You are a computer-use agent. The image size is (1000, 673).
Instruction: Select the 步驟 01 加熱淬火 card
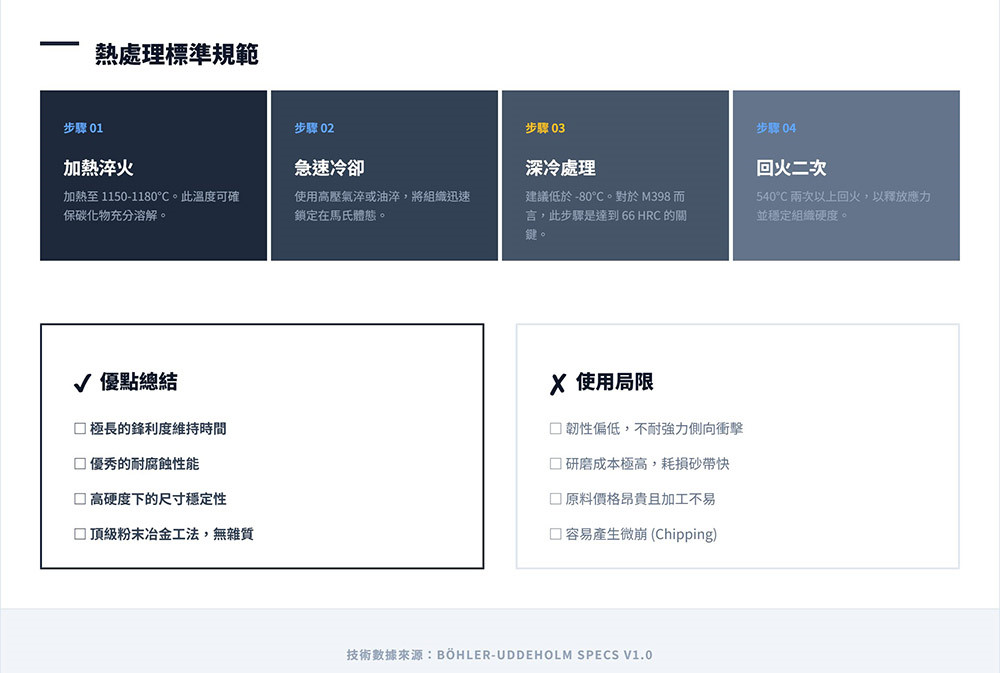[153, 176]
